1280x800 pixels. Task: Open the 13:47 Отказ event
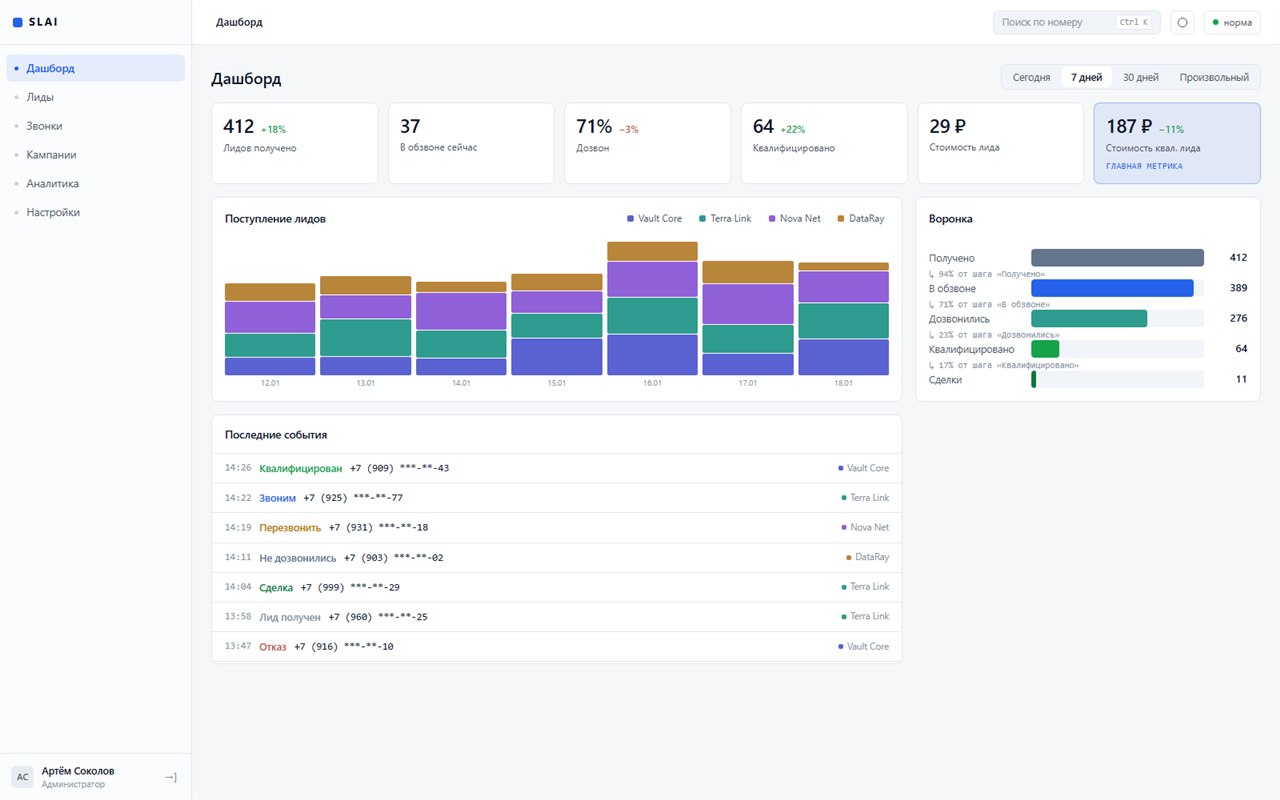pos(556,646)
